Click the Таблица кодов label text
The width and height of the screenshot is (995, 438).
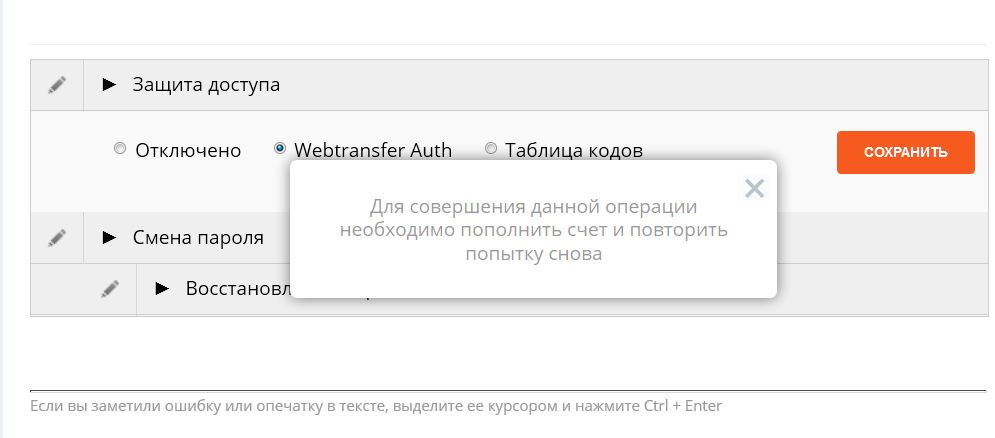pos(574,151)
